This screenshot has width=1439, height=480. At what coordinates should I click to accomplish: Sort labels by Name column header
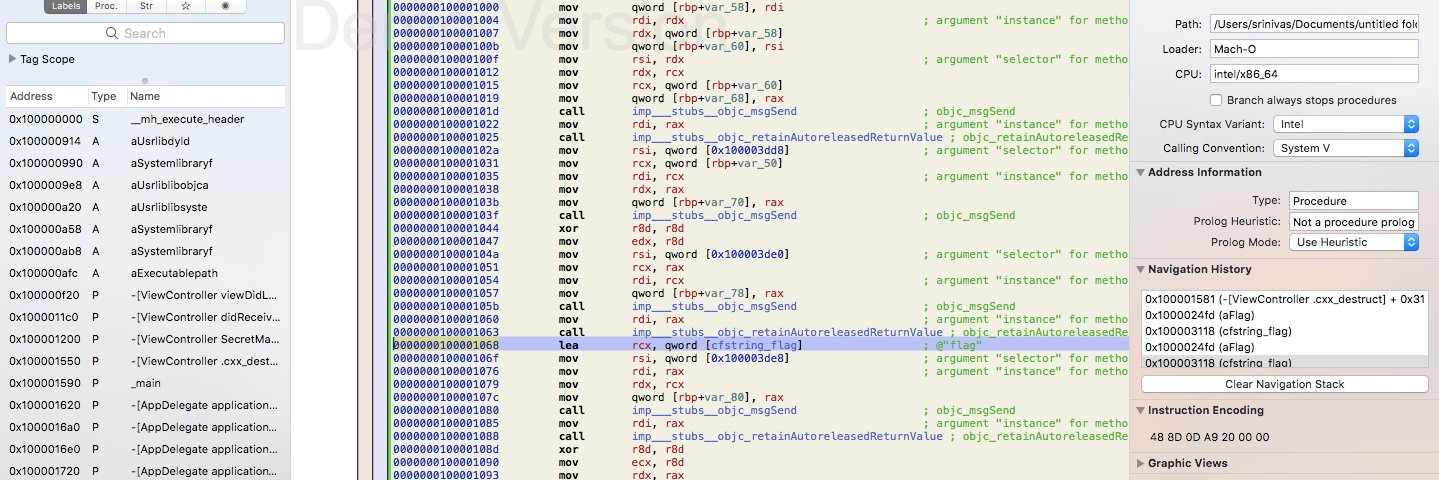(206, 97)
